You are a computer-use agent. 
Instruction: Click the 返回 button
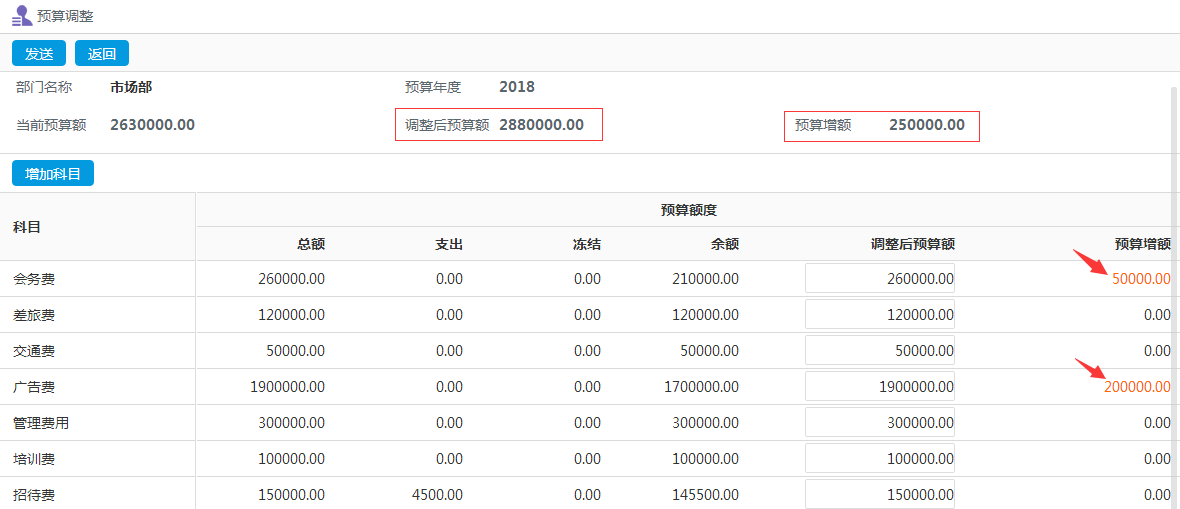click(102, 54)
